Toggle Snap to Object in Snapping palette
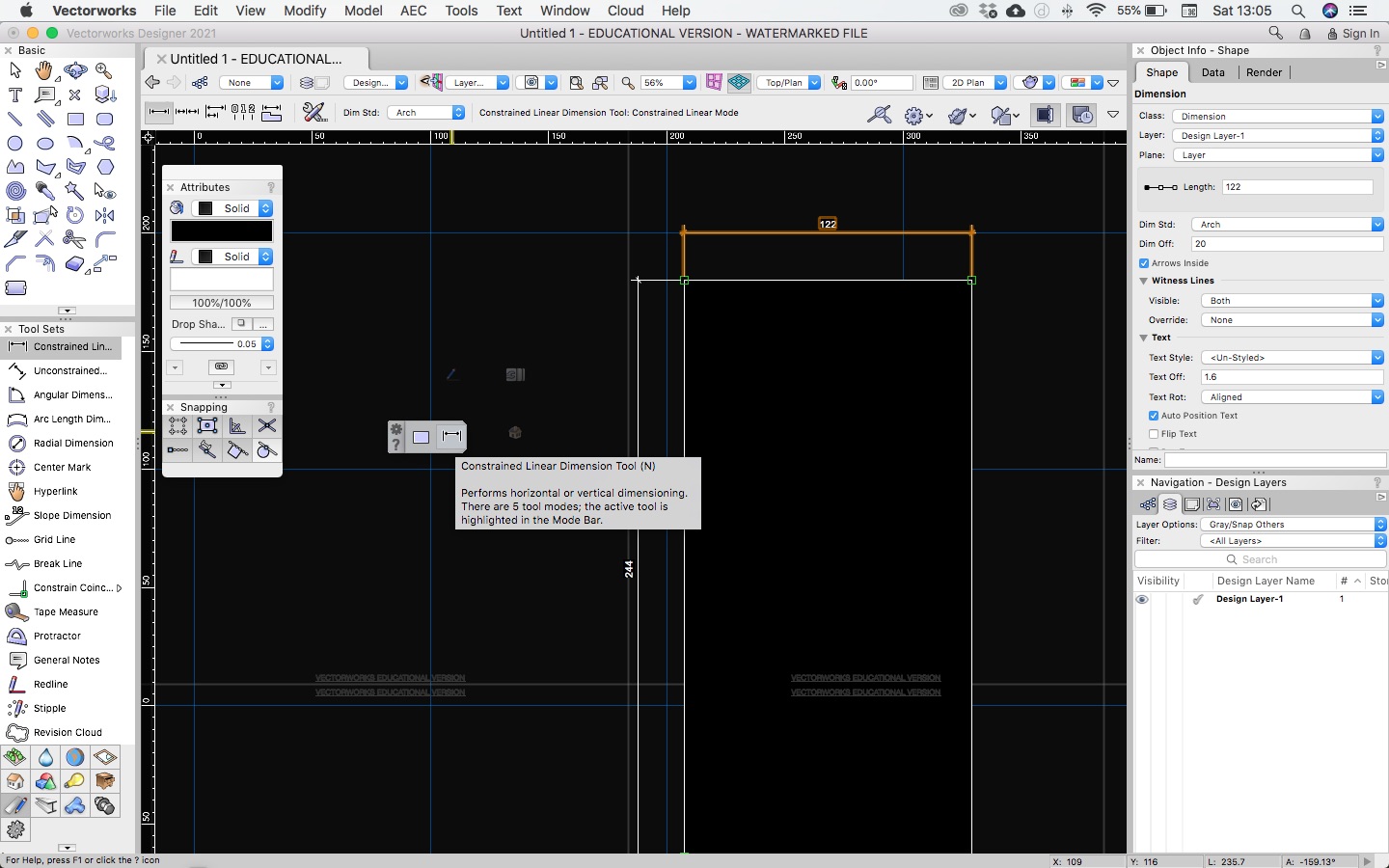 point(207,425)
